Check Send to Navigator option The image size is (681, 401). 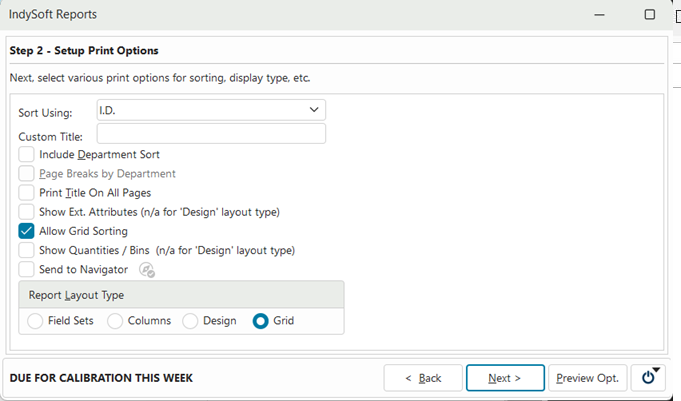26,269
